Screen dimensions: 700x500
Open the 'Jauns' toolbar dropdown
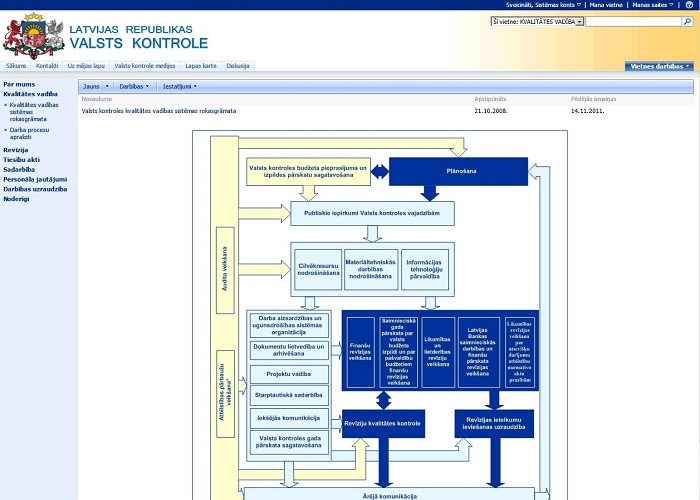point(96,87)
